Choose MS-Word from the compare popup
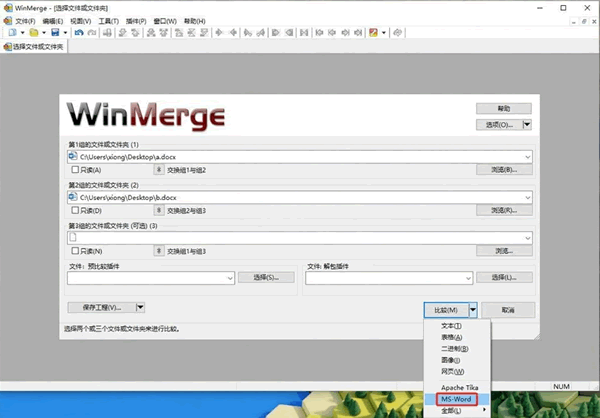This screenshot has width=600, height=418. click(x=457, y=399)
